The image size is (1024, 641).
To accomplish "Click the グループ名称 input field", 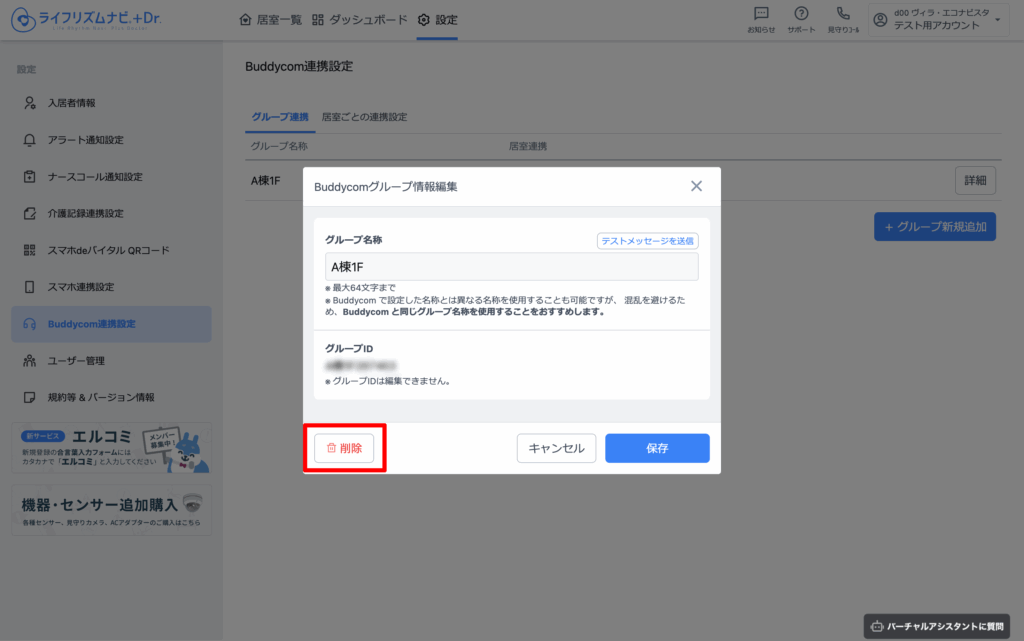I will (511, 267).
